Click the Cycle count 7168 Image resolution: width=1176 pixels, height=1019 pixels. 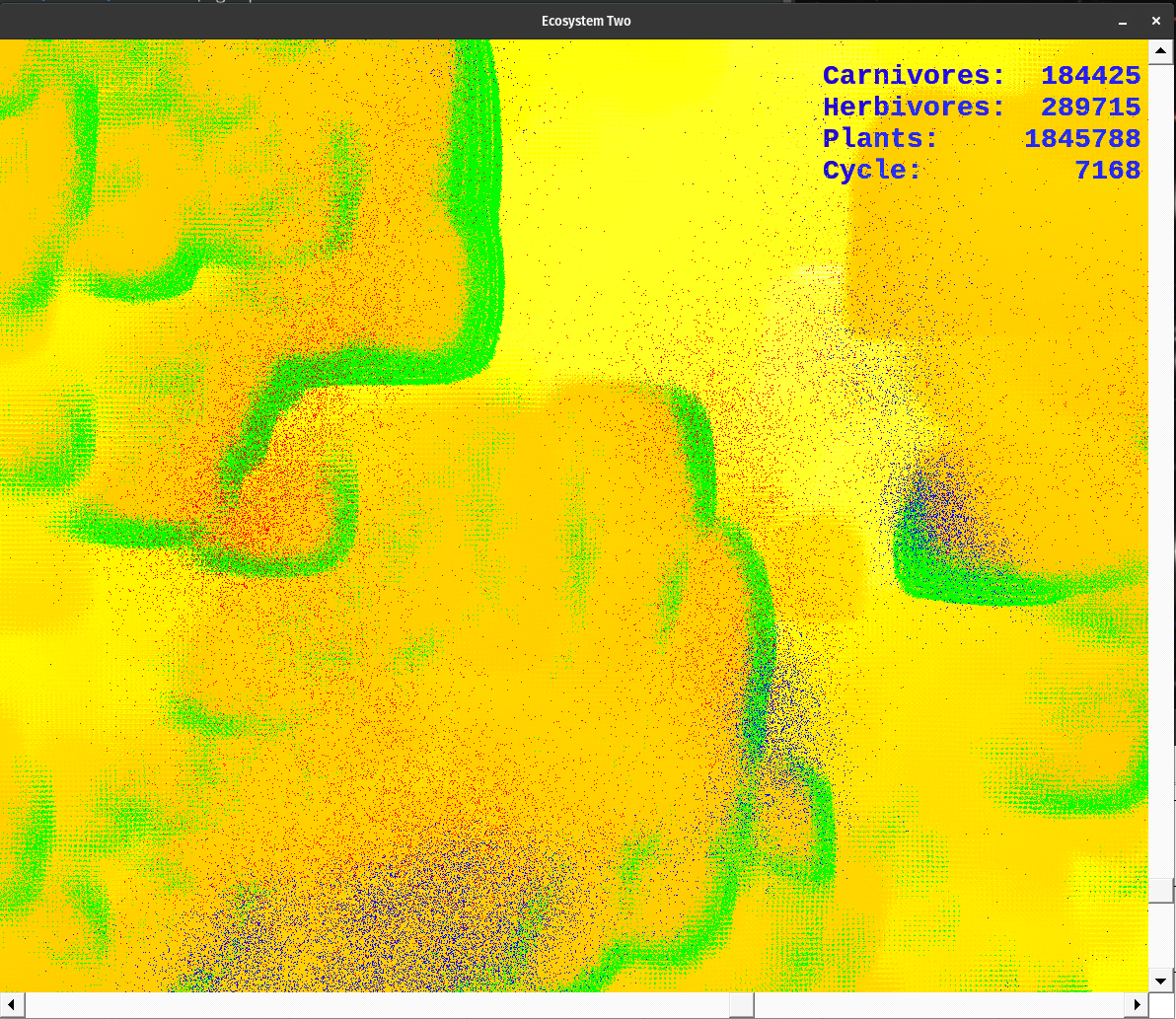pyautogui.click(x=1107, y=171)
